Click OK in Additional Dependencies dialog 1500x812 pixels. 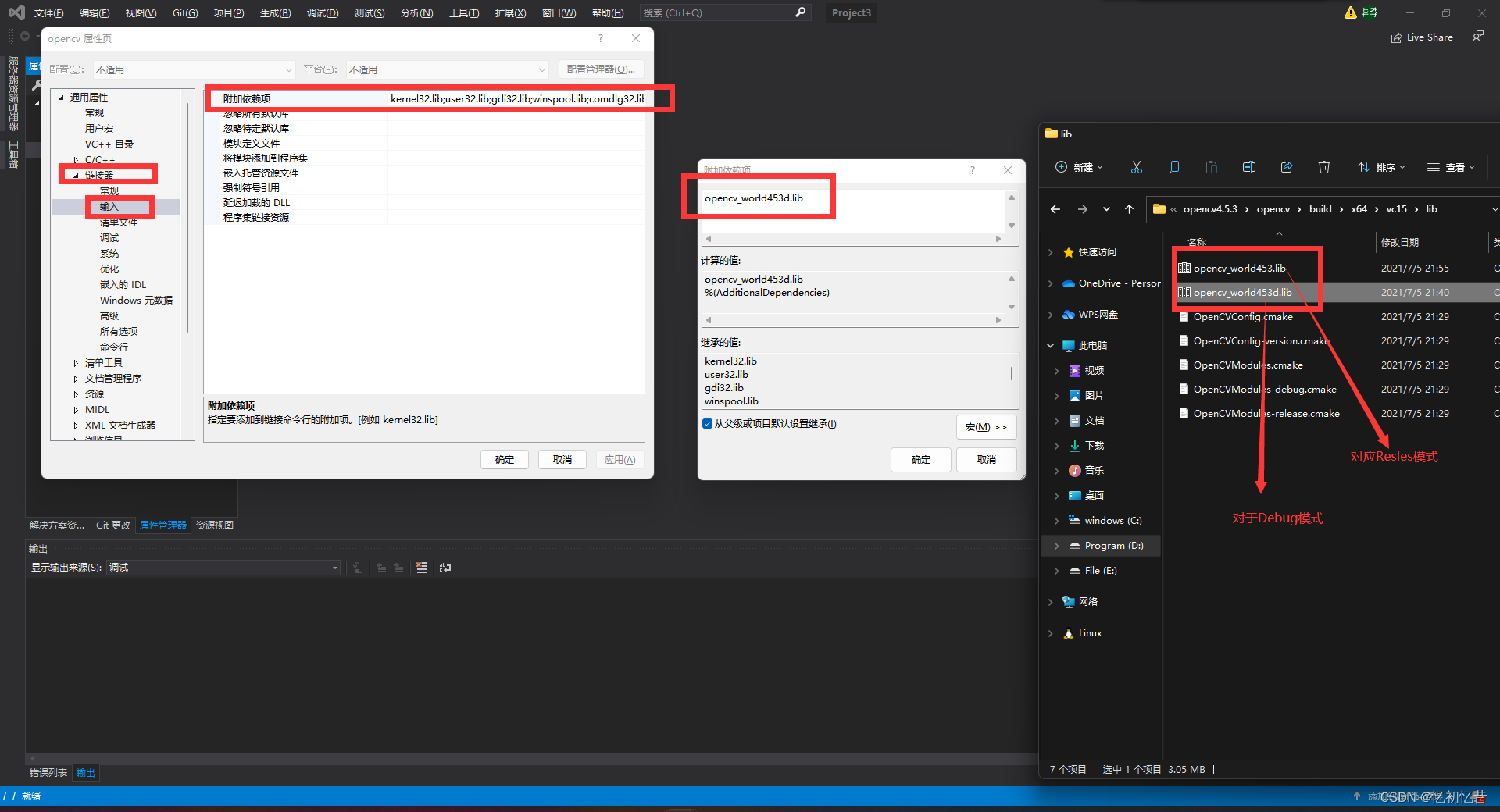click(921, 460)
